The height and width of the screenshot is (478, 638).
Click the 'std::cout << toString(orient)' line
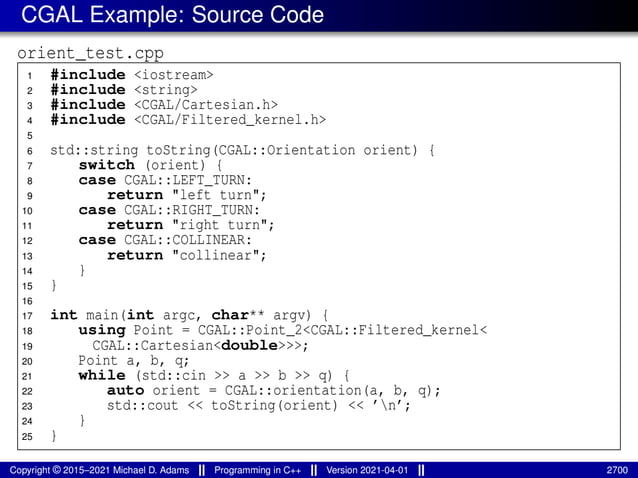point(259,406)
